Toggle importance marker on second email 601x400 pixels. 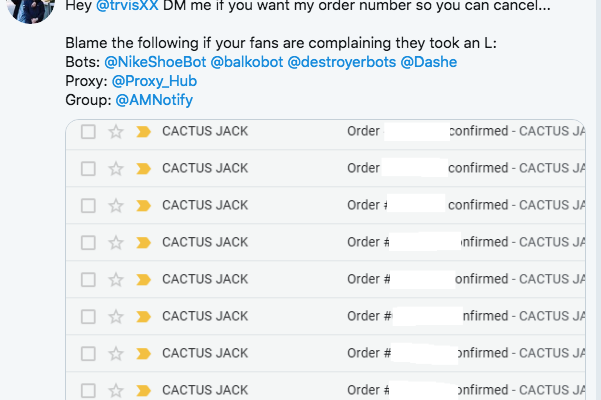[x=143, y=169]
